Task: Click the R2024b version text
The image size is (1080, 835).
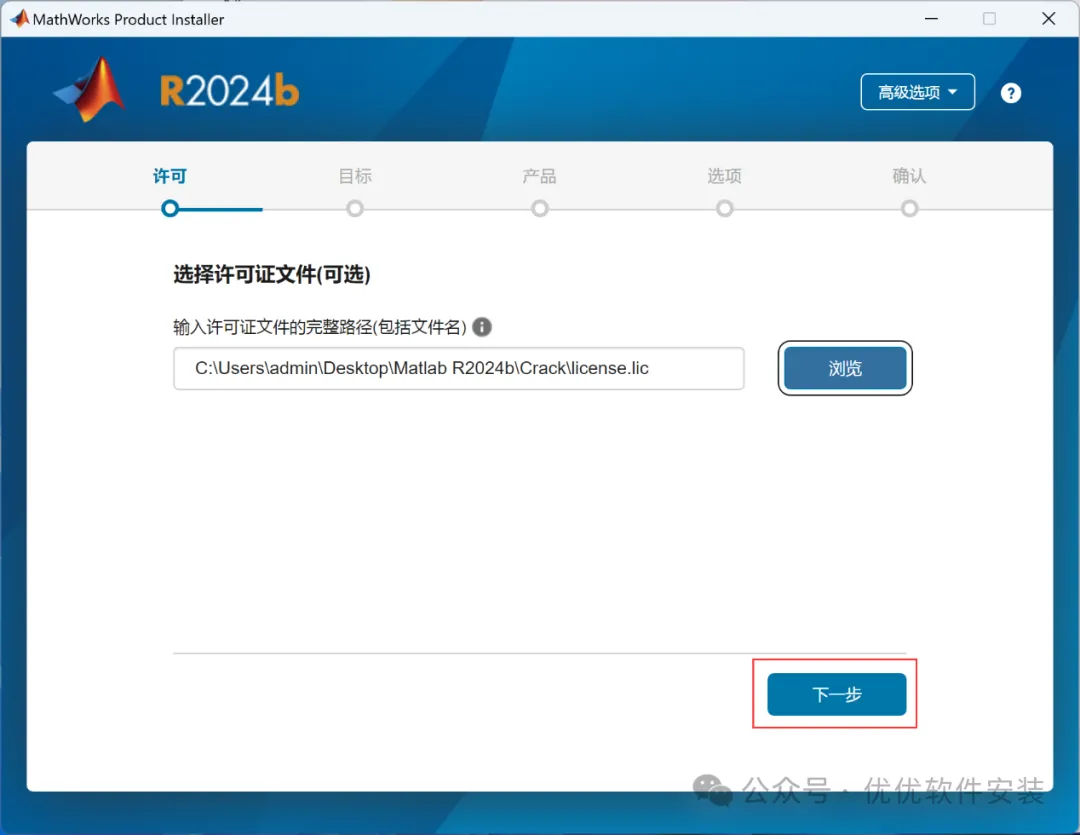Action: coord(229,91)
